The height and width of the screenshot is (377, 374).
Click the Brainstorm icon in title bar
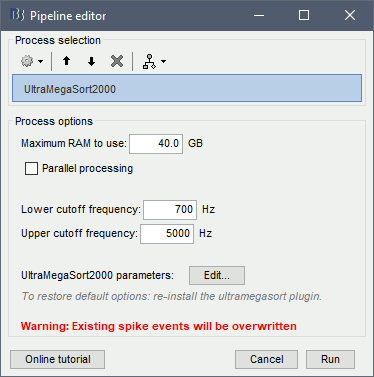18,15
